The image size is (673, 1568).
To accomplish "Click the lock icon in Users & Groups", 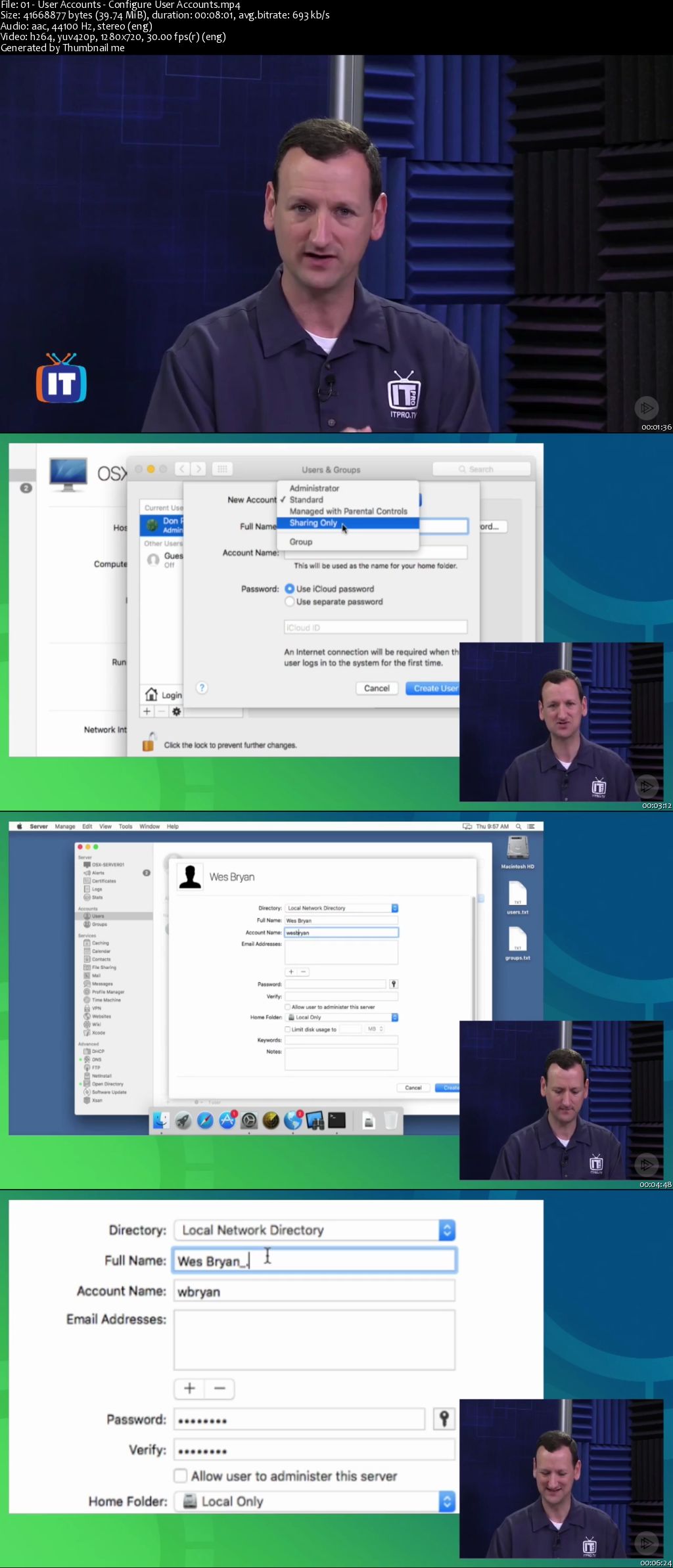I will coord(149,742).
